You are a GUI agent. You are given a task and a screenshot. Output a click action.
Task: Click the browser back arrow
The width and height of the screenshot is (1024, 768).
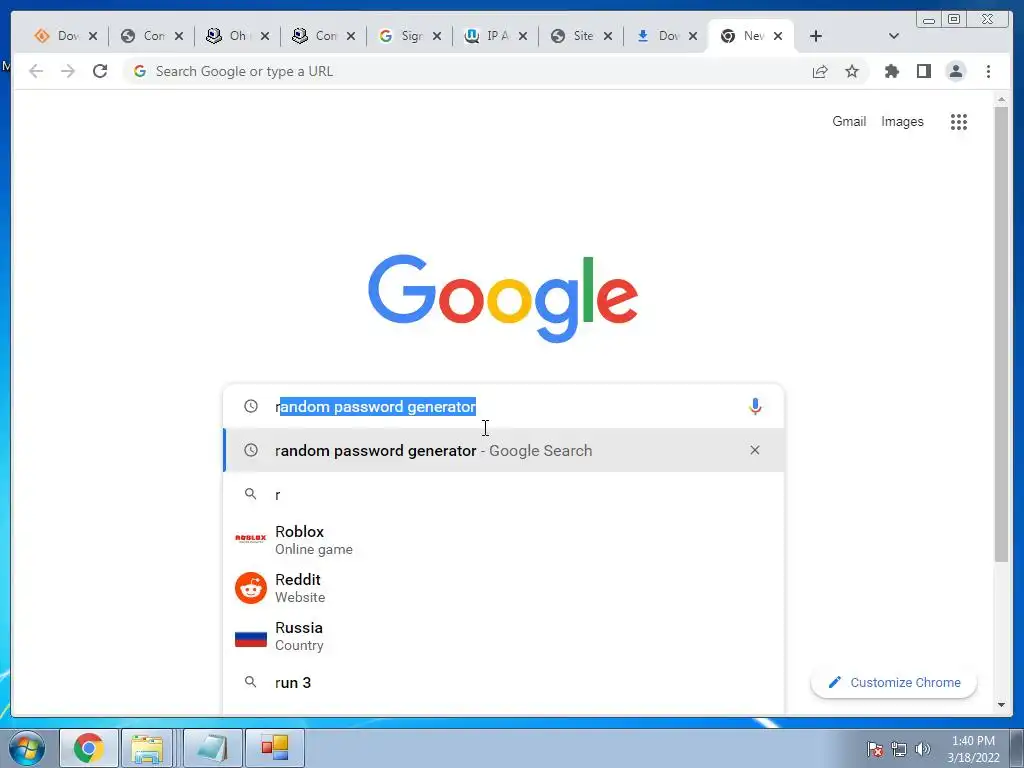36,71
